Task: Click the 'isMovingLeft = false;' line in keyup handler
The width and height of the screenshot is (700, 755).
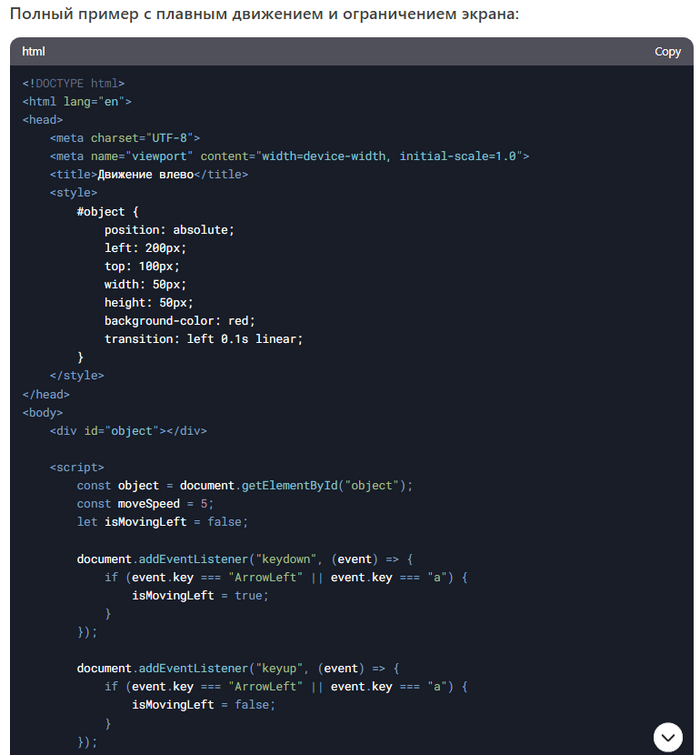Action: [204, 705]
